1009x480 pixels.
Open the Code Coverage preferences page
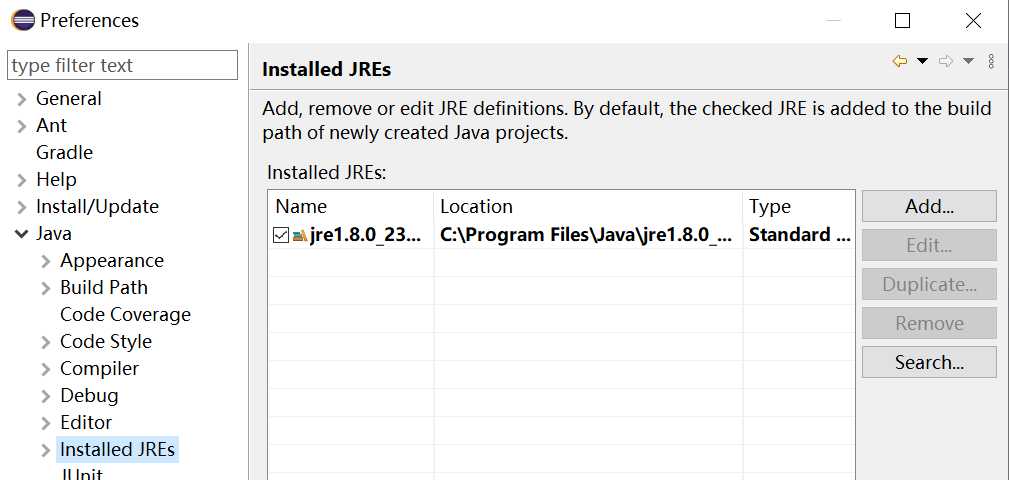tap(125, 315)
